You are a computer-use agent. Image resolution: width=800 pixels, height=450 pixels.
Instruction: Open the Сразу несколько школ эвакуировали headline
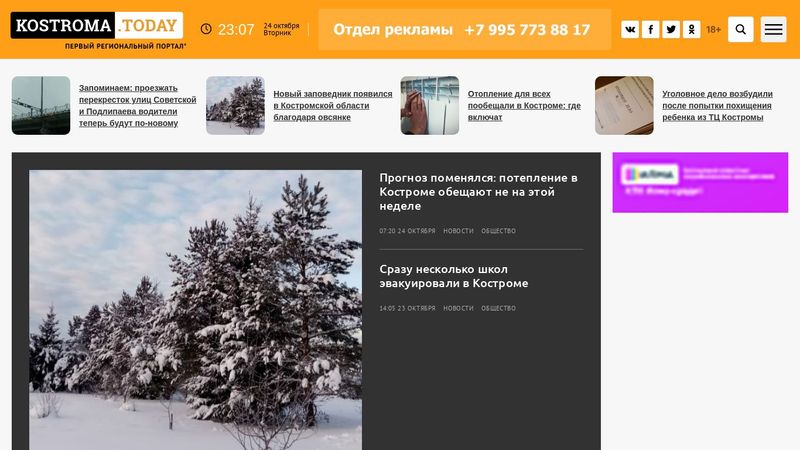tap(454, 276)
